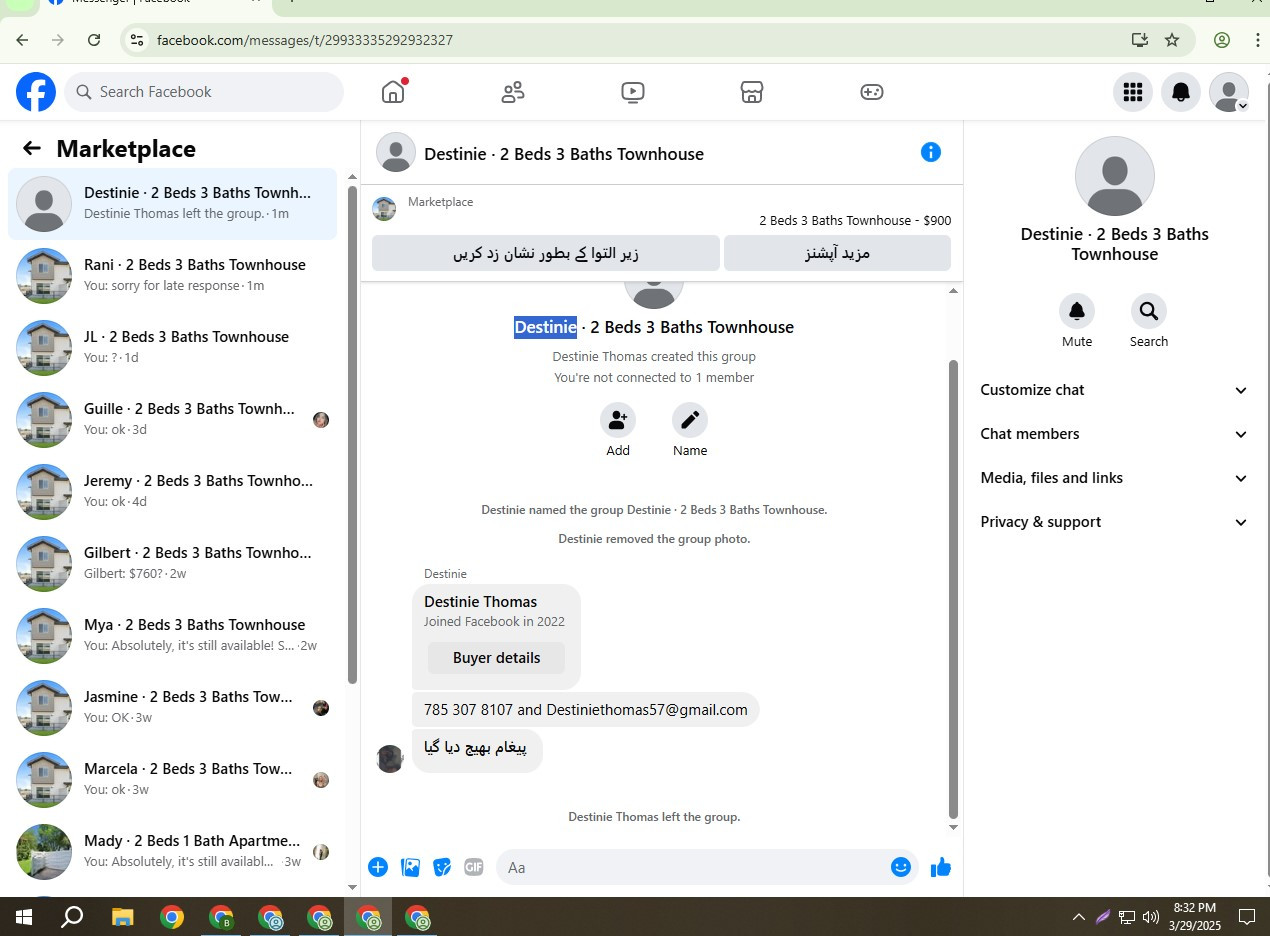Screen dimensions: 1270x936
Task: Open Rani townhouse conversation
Action: click(x=173, y=275)
